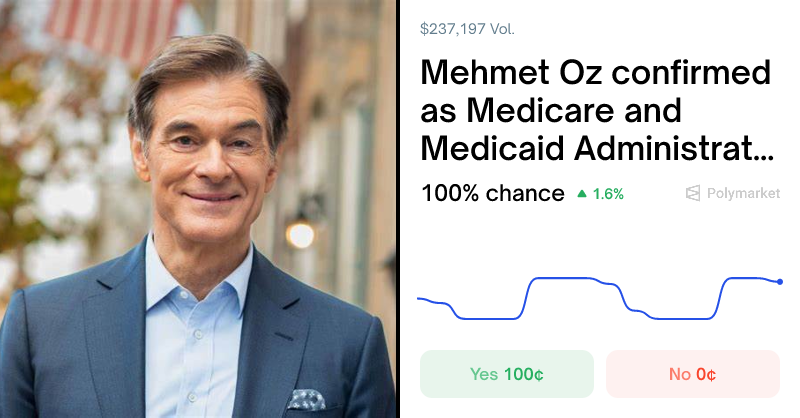This screenshot has width=800, height=418.
Task: Click the $237,197 Vol. label
Action: [x=467, y=30]
